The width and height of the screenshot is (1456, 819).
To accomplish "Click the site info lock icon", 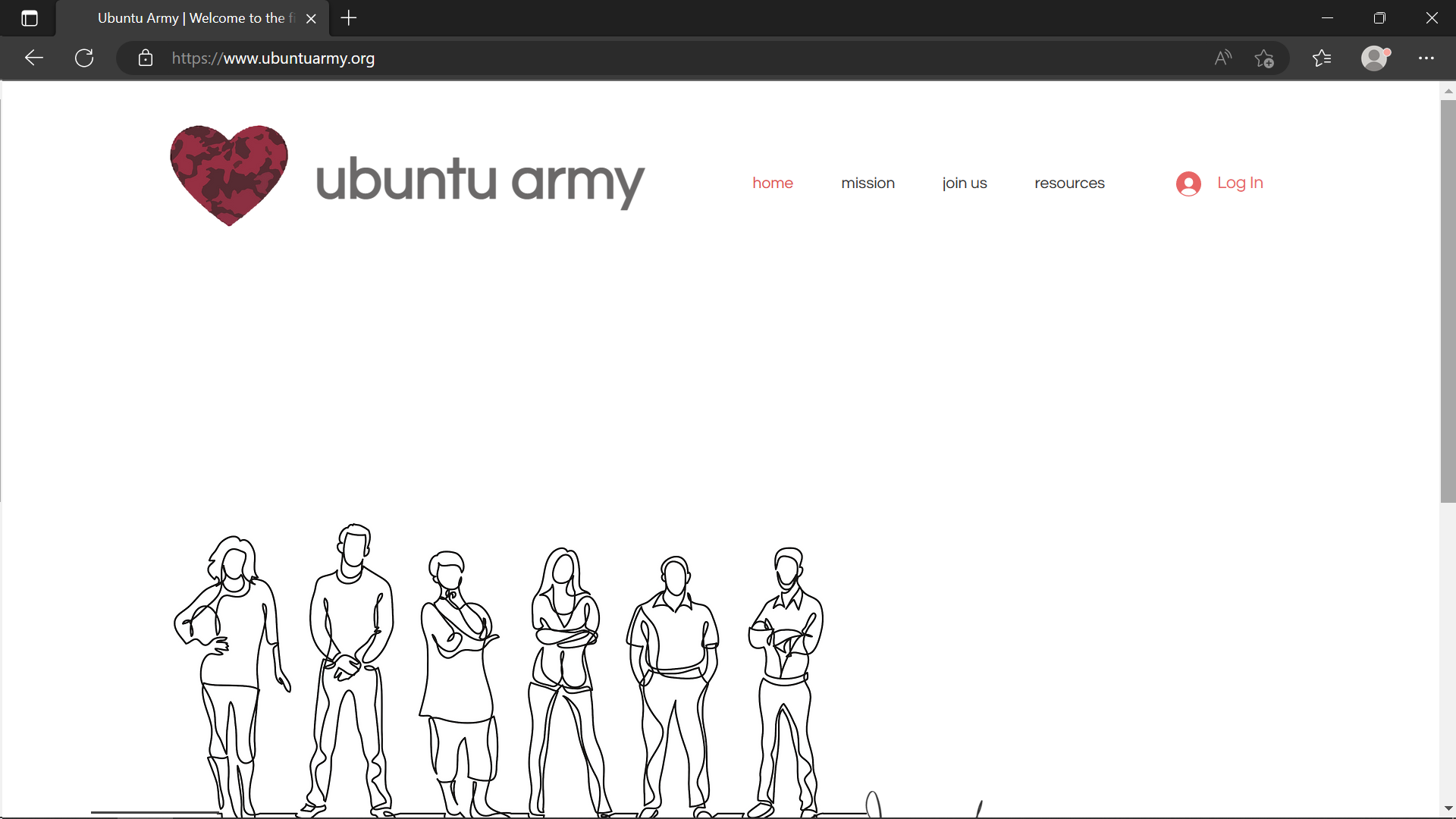I will (x=146, y=58).
